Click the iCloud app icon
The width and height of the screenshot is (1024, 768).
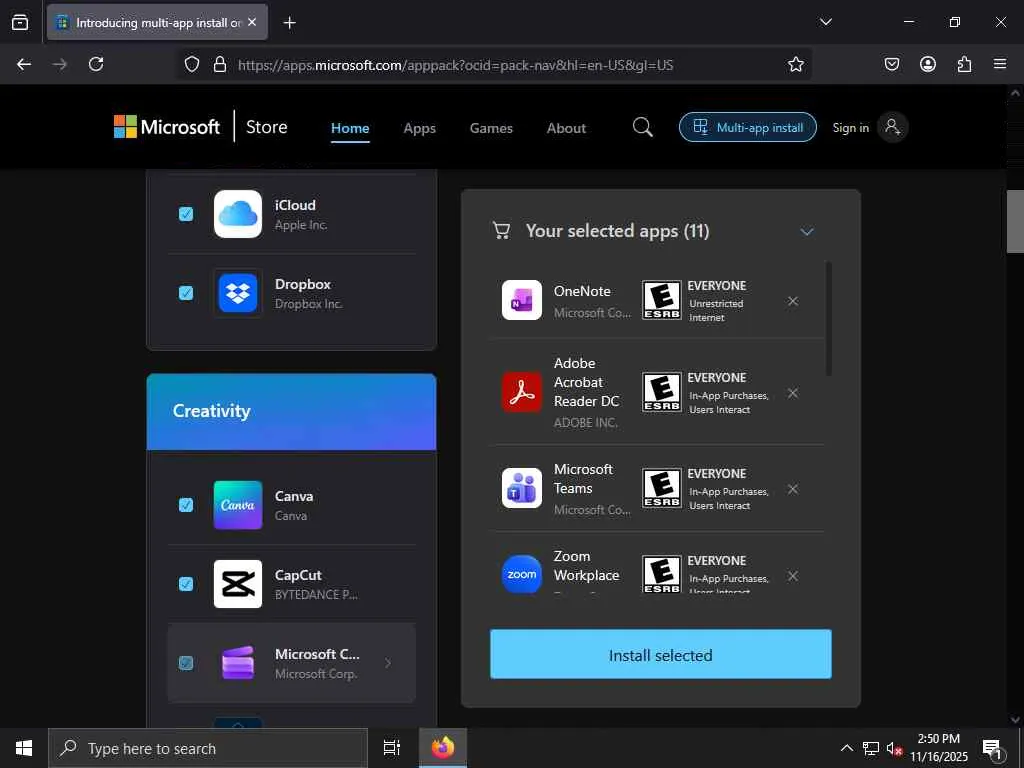click(238, 214)
